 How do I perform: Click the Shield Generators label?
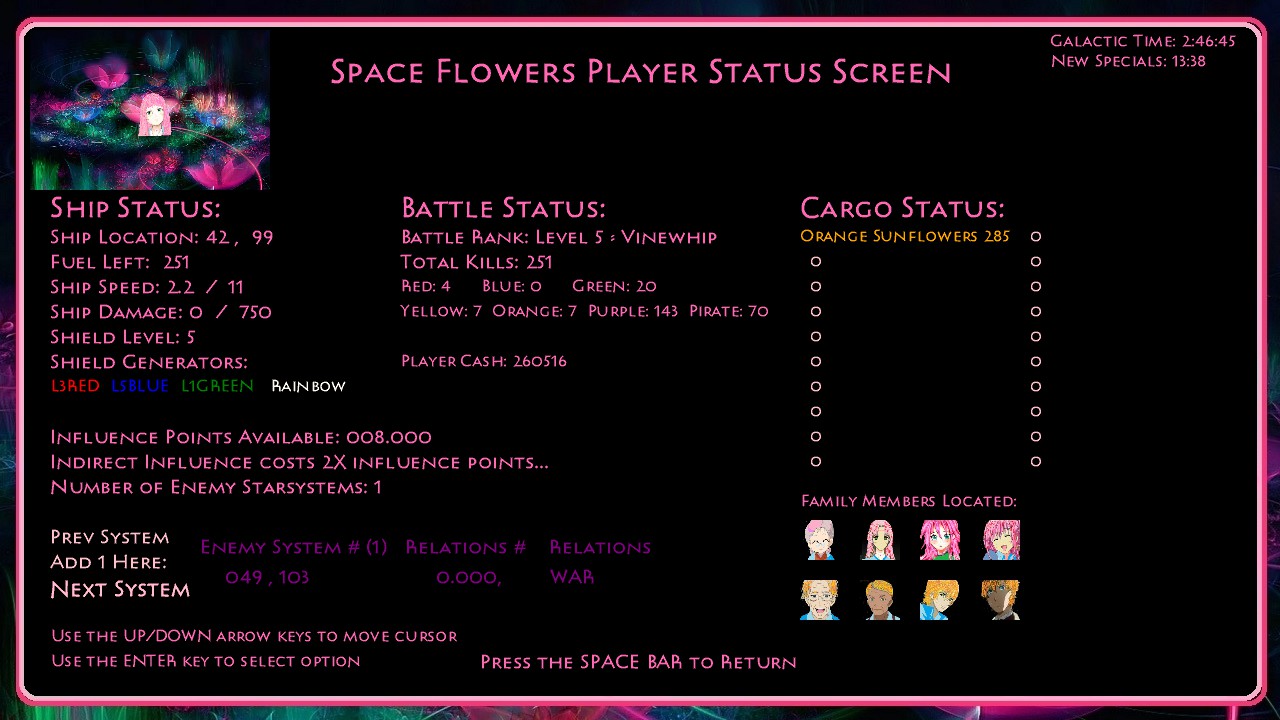point(149,362)
